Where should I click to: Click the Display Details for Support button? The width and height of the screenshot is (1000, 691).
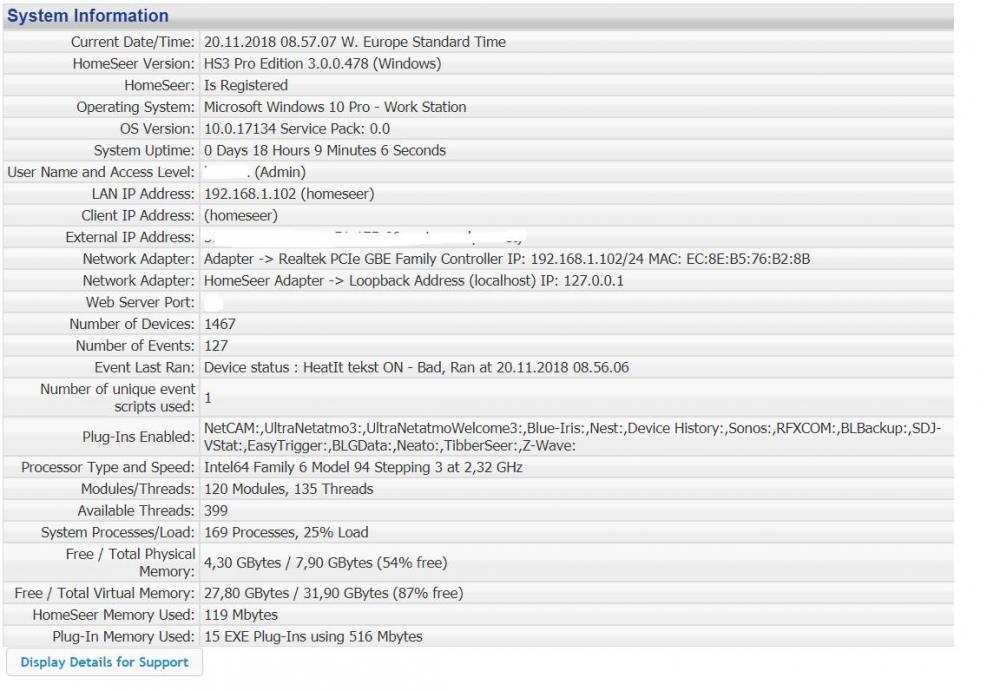coord(104,662)
